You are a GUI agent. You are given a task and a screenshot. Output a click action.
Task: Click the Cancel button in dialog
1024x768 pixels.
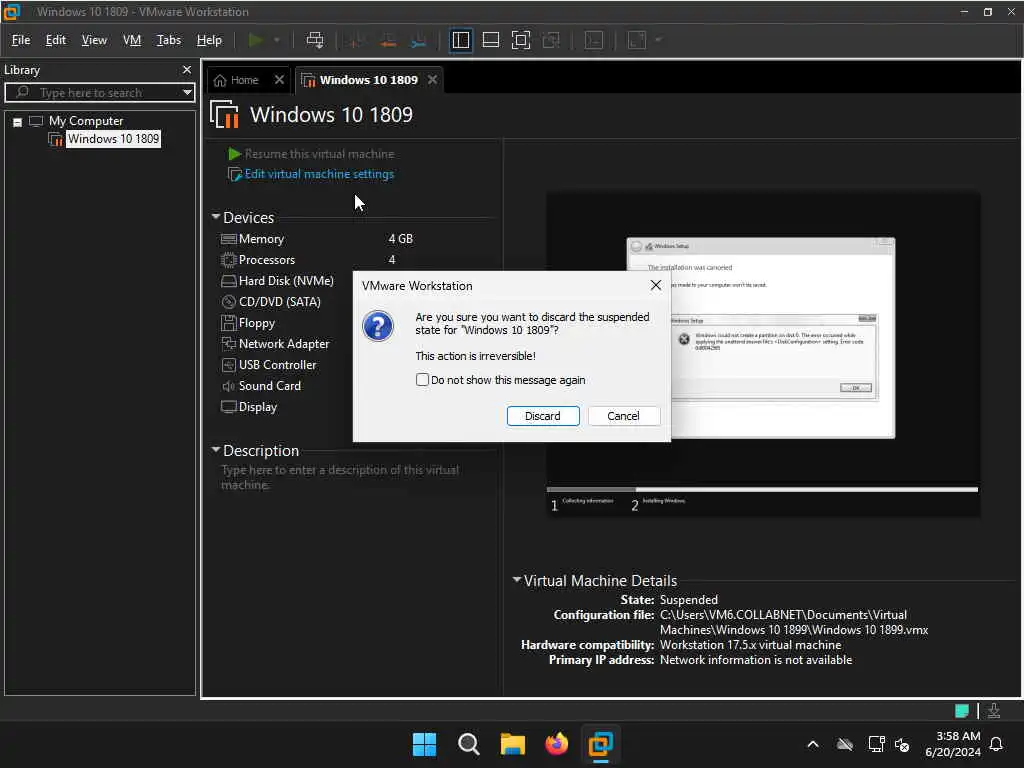click(x=624, y=416)
